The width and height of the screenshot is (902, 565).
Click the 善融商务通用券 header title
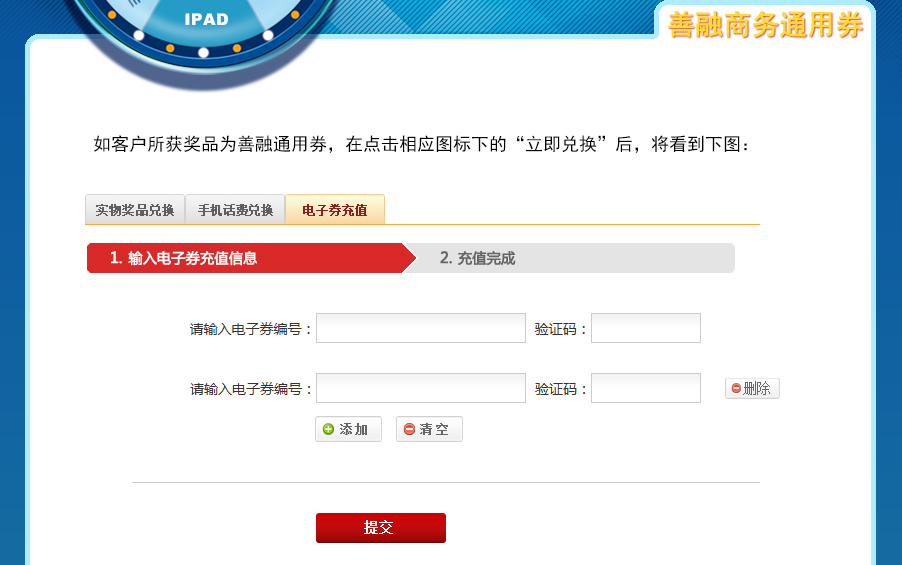(765, 25)
